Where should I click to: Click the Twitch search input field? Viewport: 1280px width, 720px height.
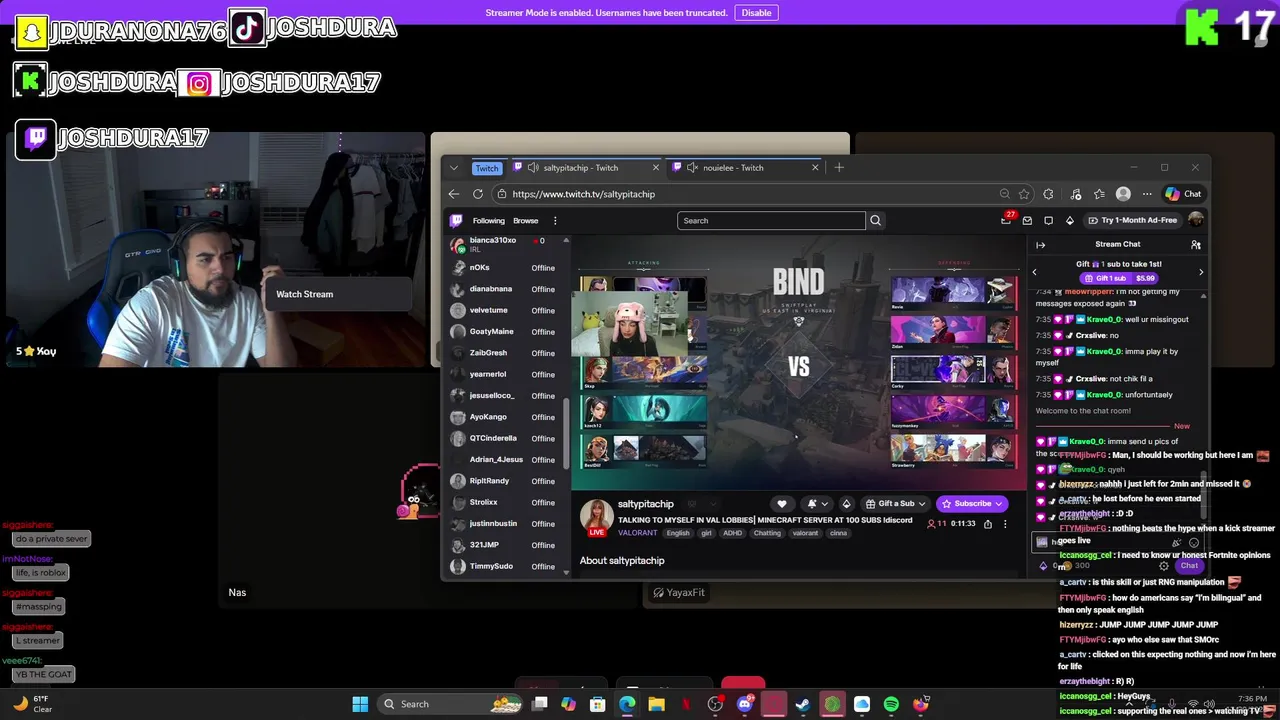(x=771, y=221)
